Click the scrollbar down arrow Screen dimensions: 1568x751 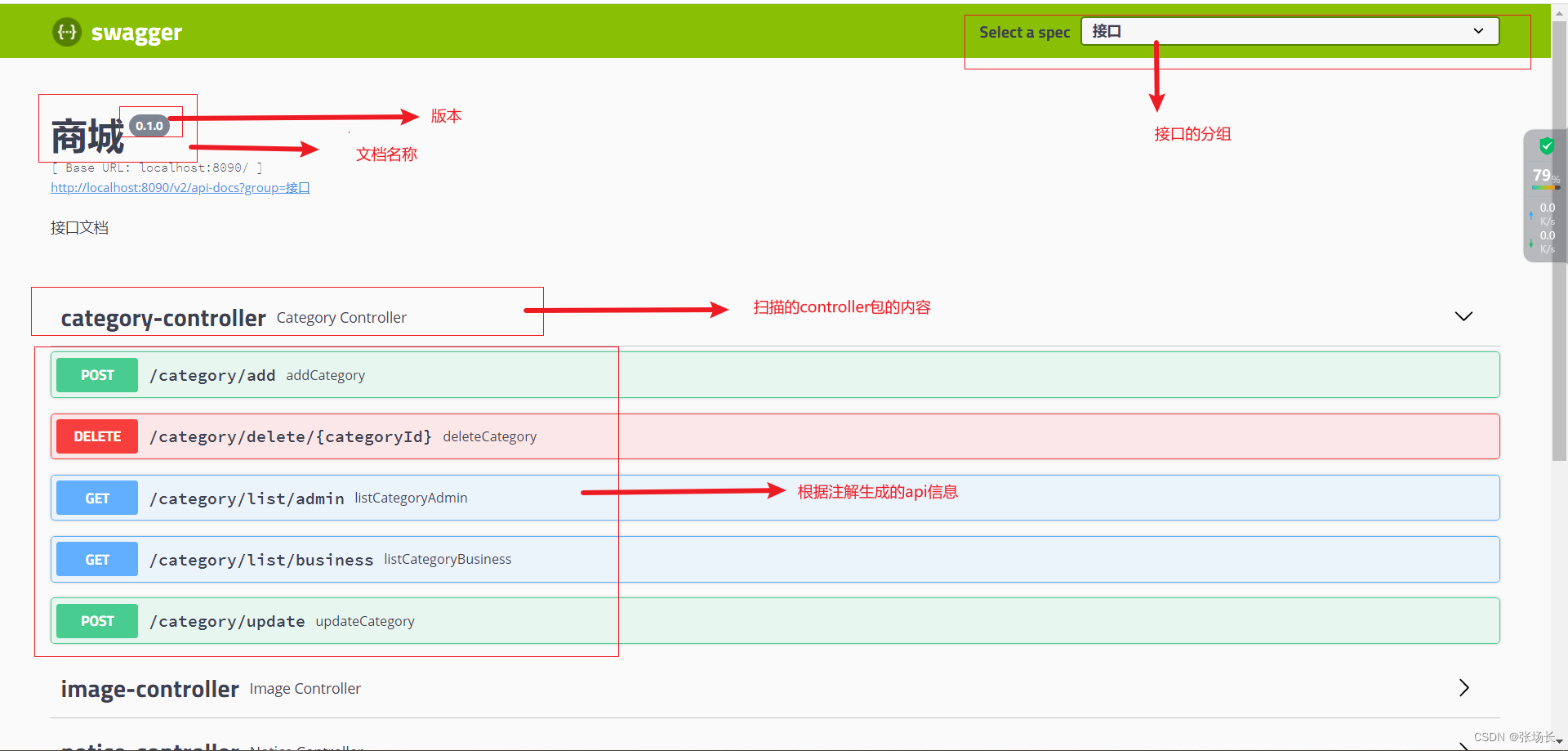(x=1559, y=741)
